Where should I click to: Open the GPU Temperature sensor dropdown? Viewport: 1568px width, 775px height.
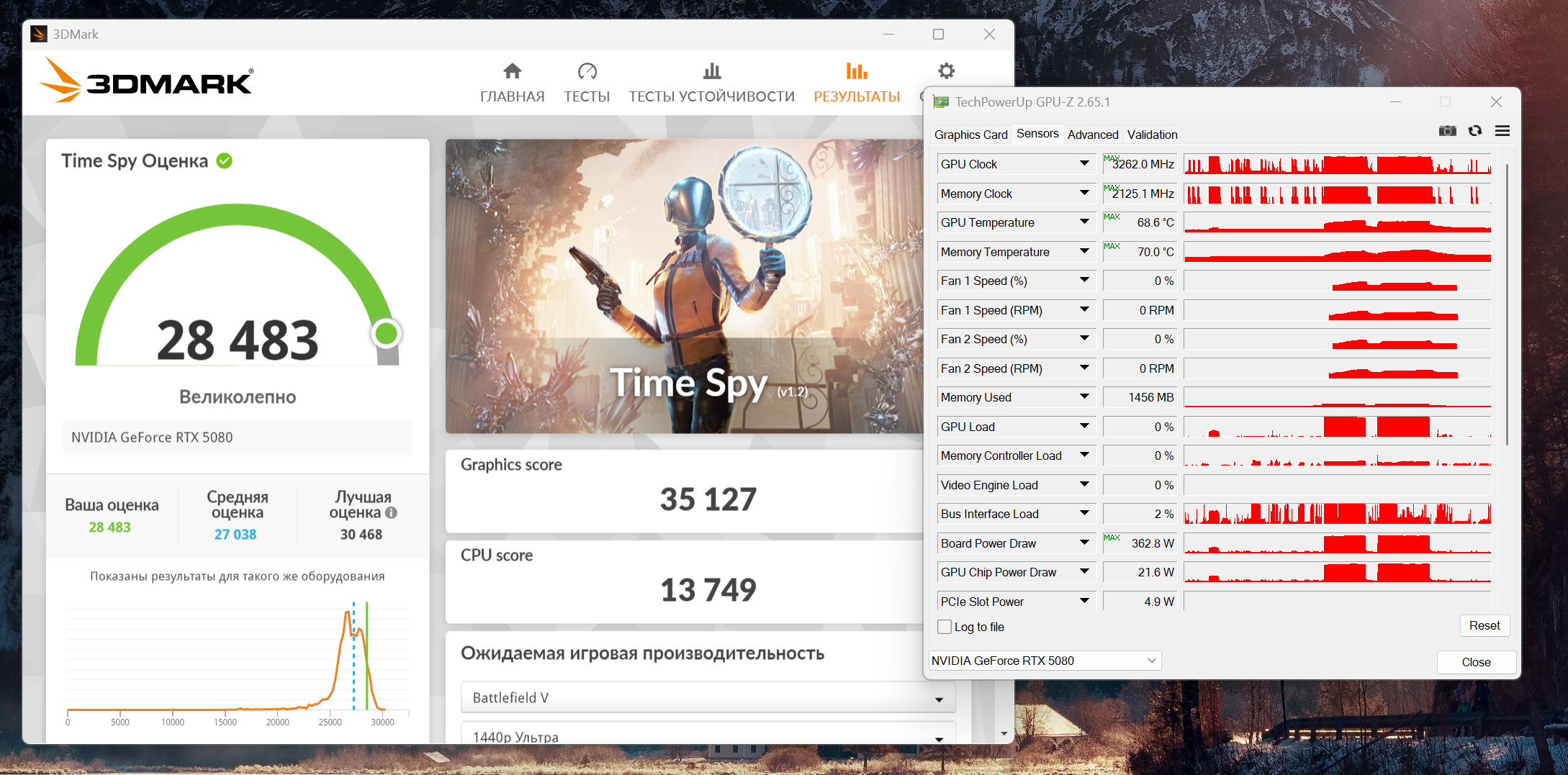click(1084, 222)
